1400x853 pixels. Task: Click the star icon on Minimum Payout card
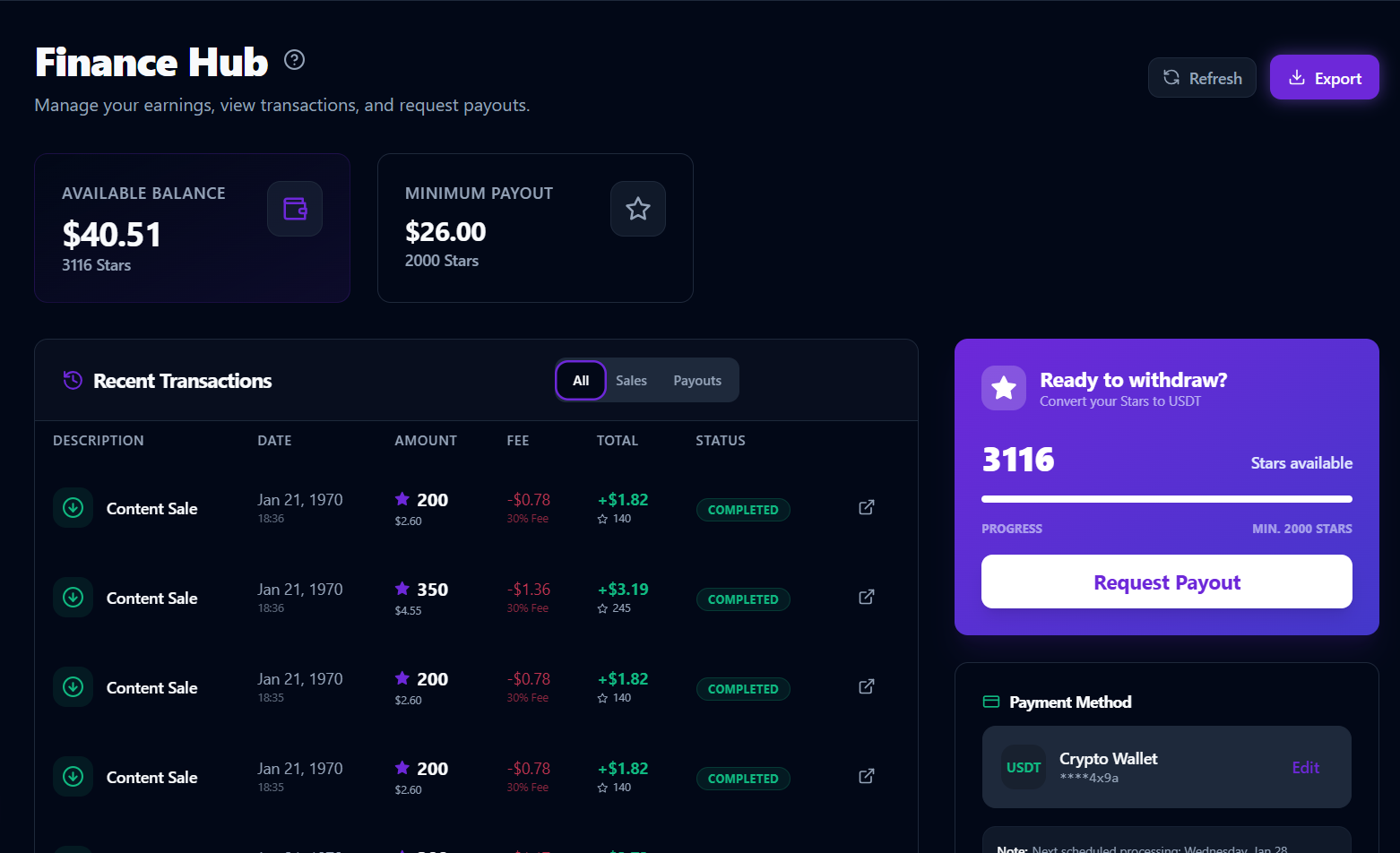637,208
